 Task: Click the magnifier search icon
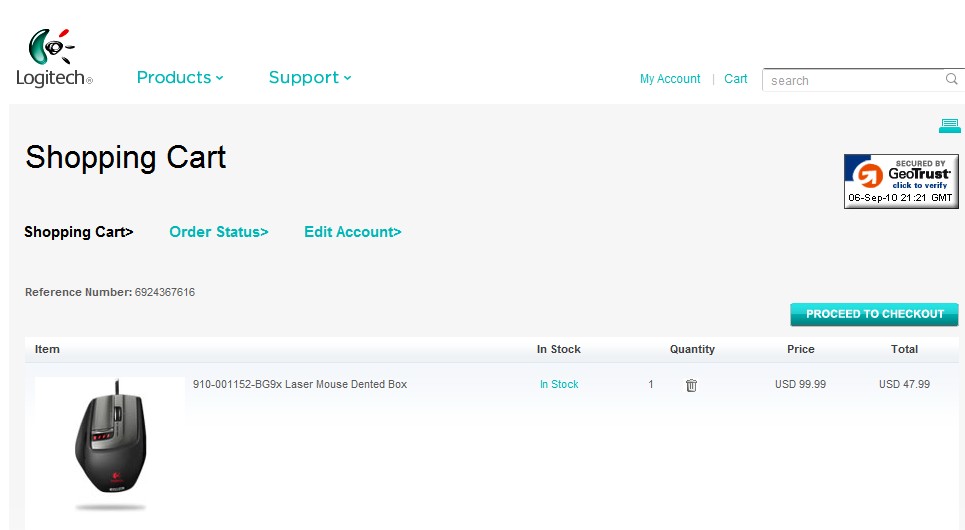click(x=951, y=79)
